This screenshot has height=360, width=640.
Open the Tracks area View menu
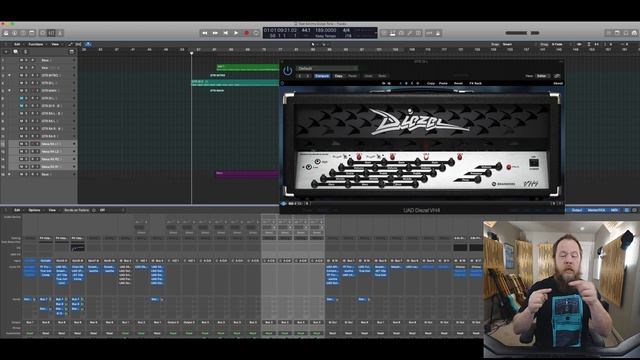pos(55,44)
